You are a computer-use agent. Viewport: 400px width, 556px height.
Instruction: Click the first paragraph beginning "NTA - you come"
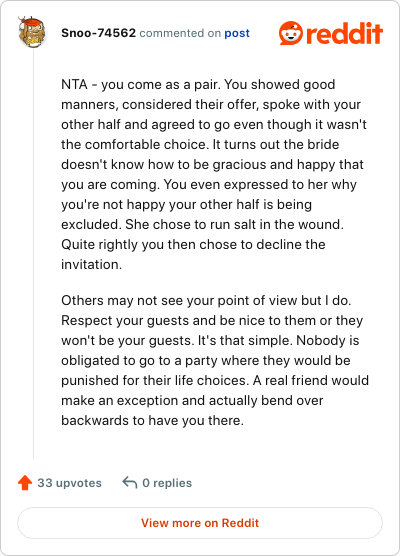(x=214, y=174)
